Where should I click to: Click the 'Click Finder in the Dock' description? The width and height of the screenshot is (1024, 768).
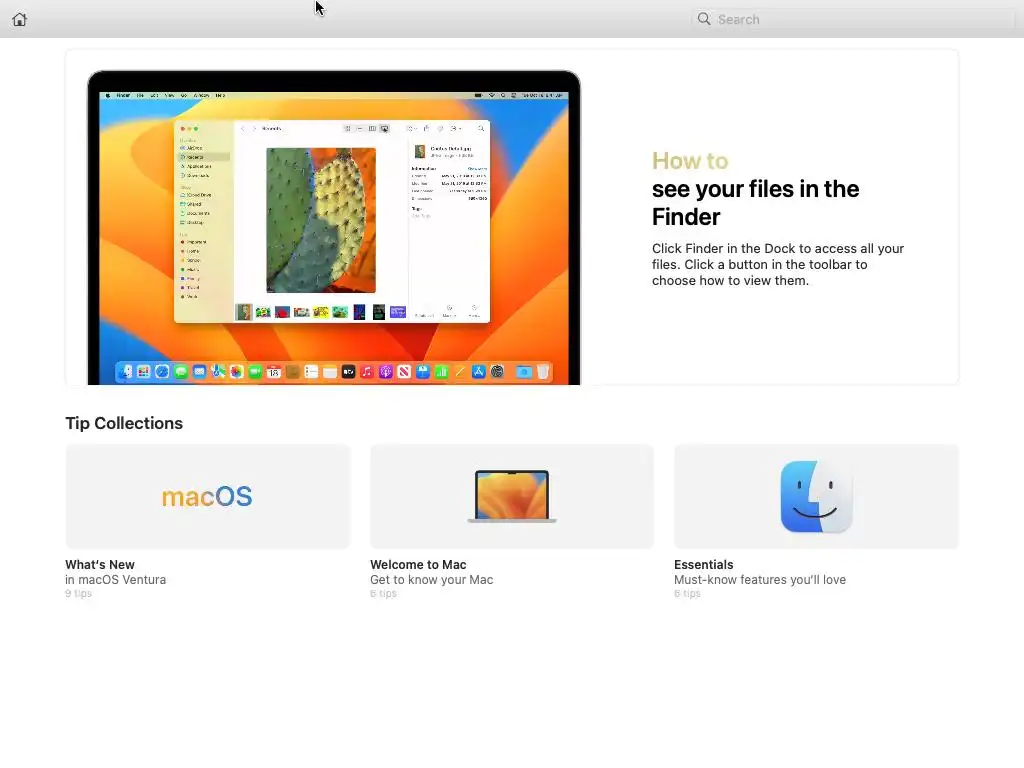[x=778, y=264]
